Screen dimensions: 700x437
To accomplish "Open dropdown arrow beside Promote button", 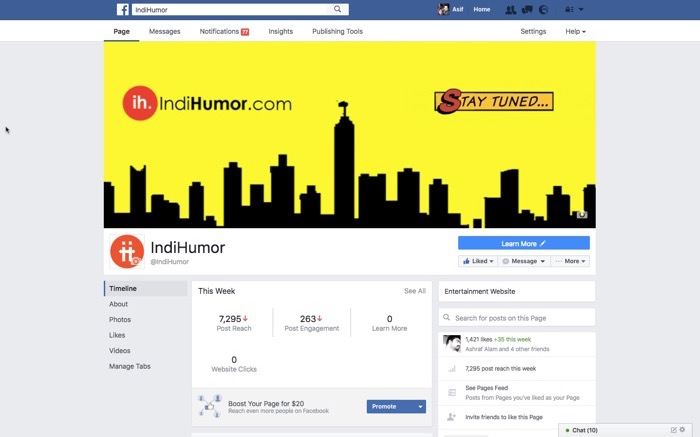I will tap(420, 407).
